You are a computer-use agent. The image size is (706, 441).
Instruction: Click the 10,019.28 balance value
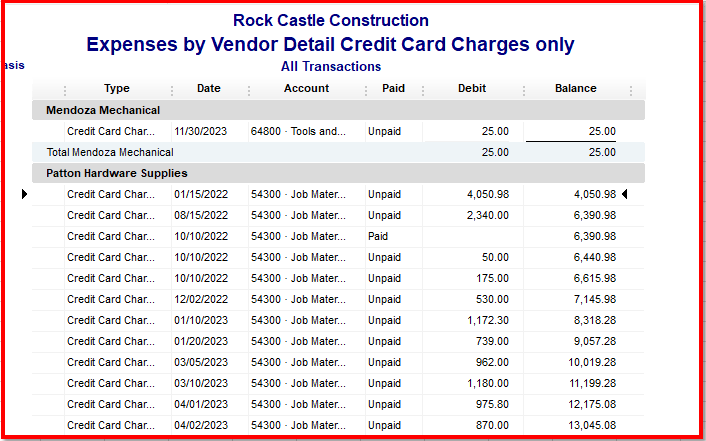(592, 363)
